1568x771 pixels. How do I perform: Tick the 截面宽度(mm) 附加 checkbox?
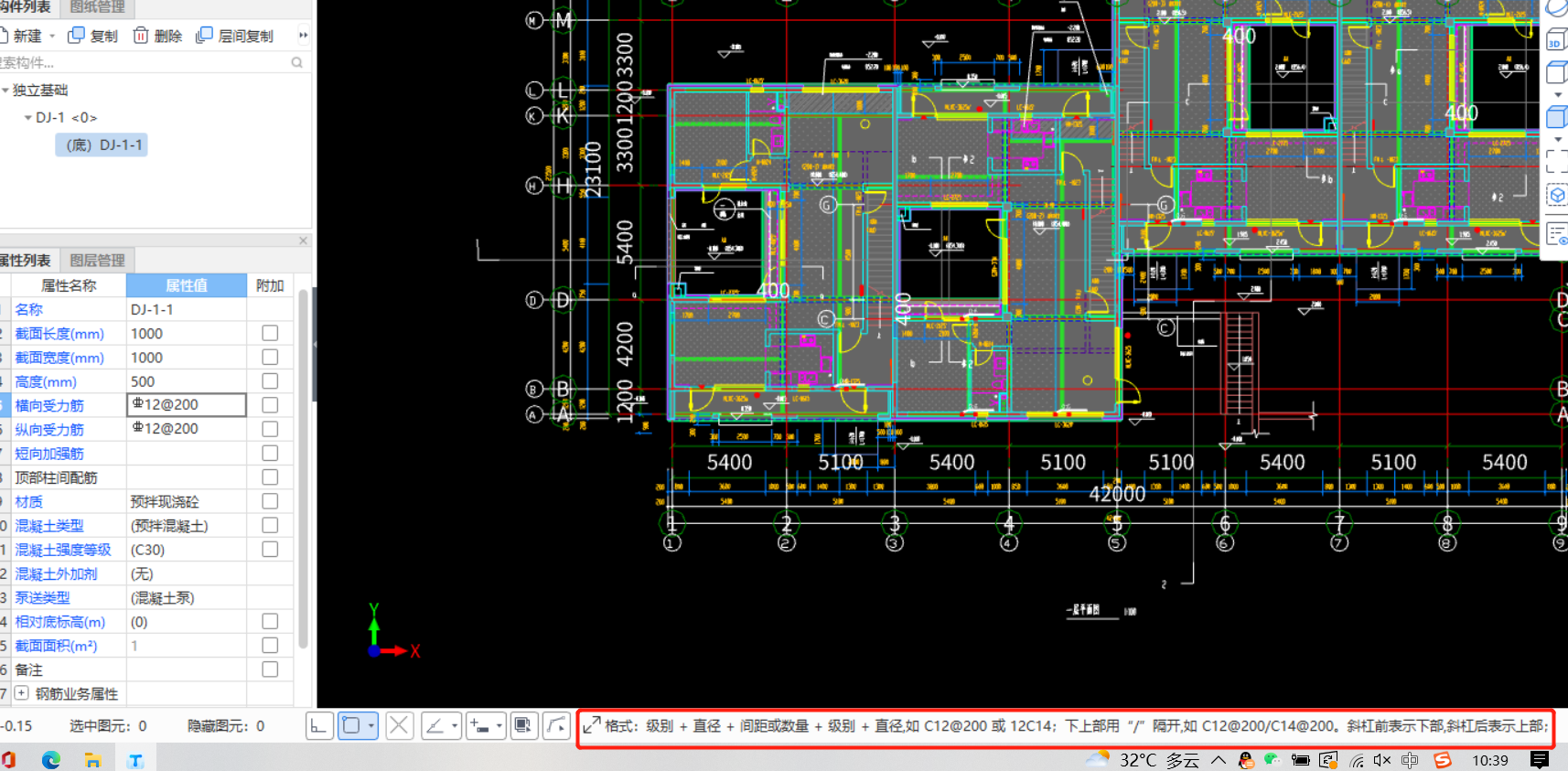pos(270,357)
